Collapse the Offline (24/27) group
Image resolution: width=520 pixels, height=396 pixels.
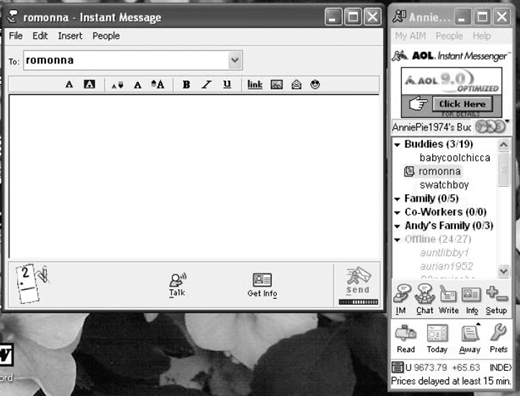397,240
